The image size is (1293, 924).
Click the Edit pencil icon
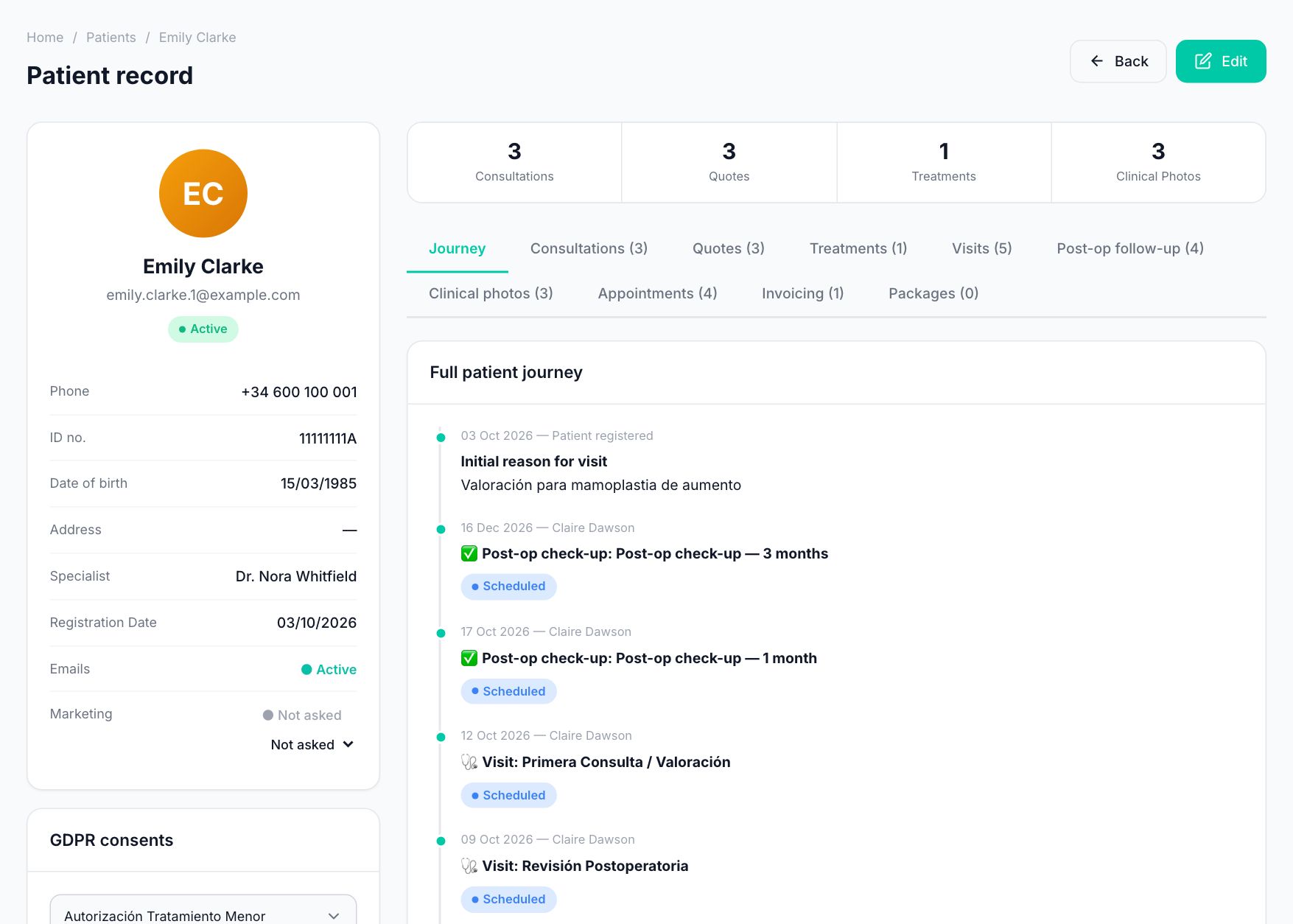click(x=1203, y=61)
